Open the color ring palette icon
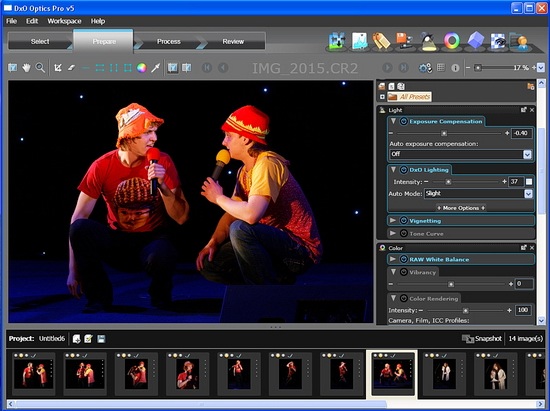The width and height of the screenshot is (550, 411). coord(451,41)
